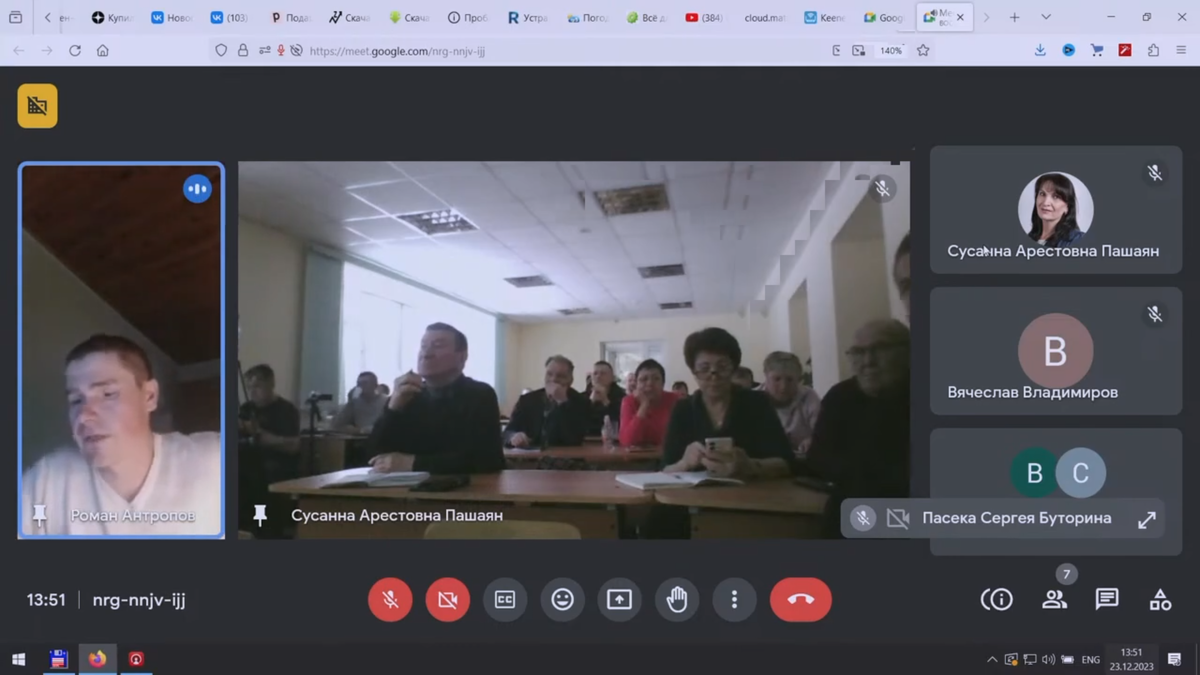Switch to the Погод tab
1200x675 pixels.
pos(586,18)
